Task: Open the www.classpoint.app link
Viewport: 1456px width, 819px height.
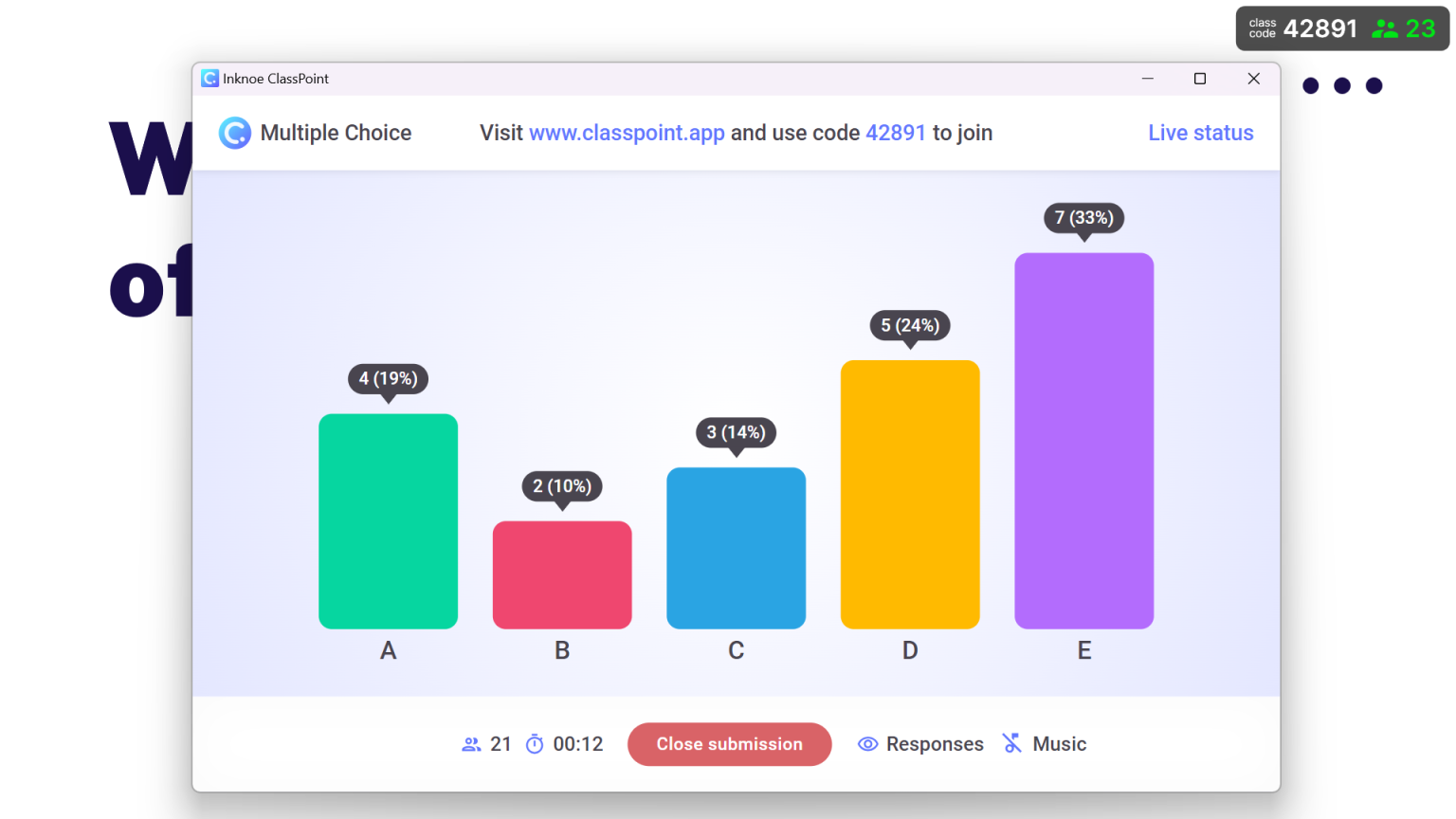Action: click(627, 133)
